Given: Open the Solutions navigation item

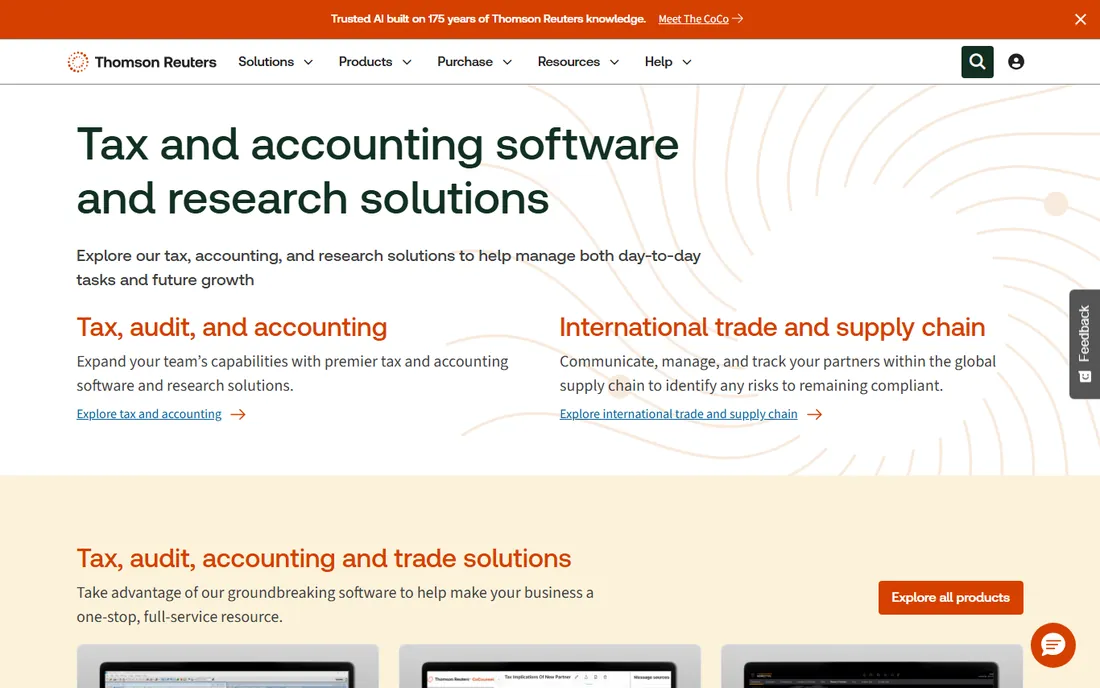Looking at the screenshot, I should pyautogui.click(x=266, y=62).
